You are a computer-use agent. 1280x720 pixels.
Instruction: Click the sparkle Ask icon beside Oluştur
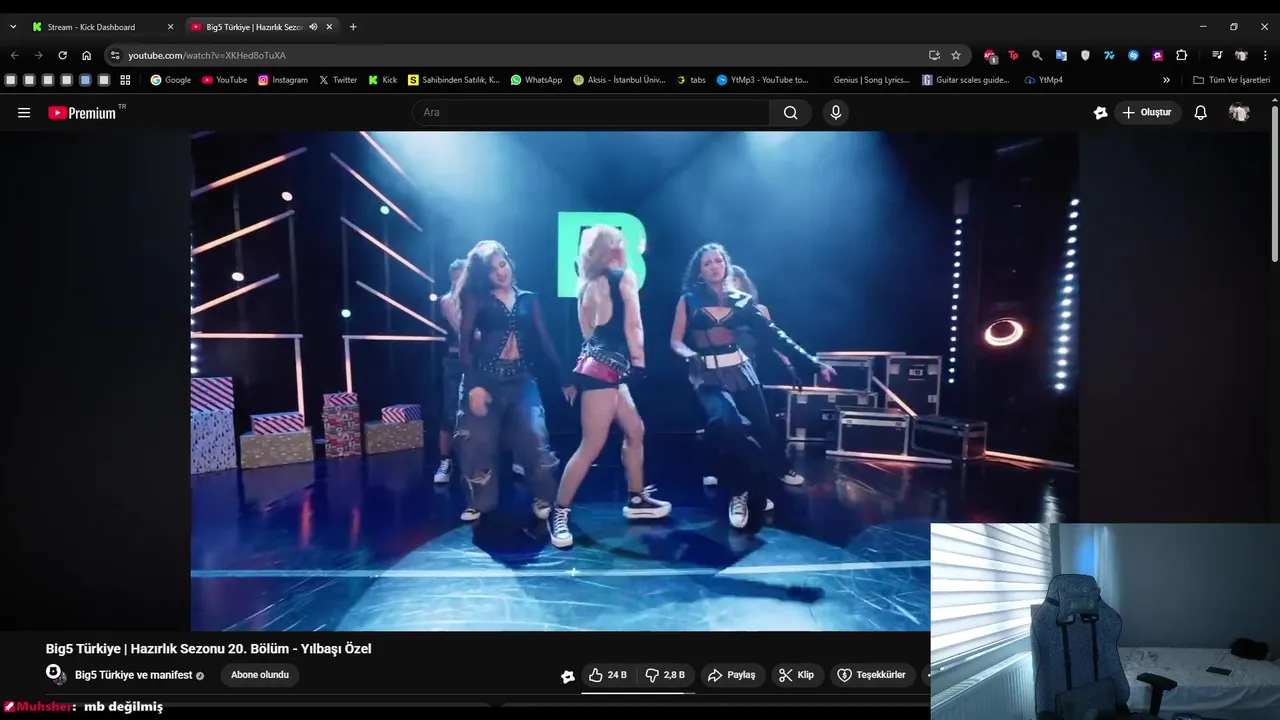(x=1100, y=113)
